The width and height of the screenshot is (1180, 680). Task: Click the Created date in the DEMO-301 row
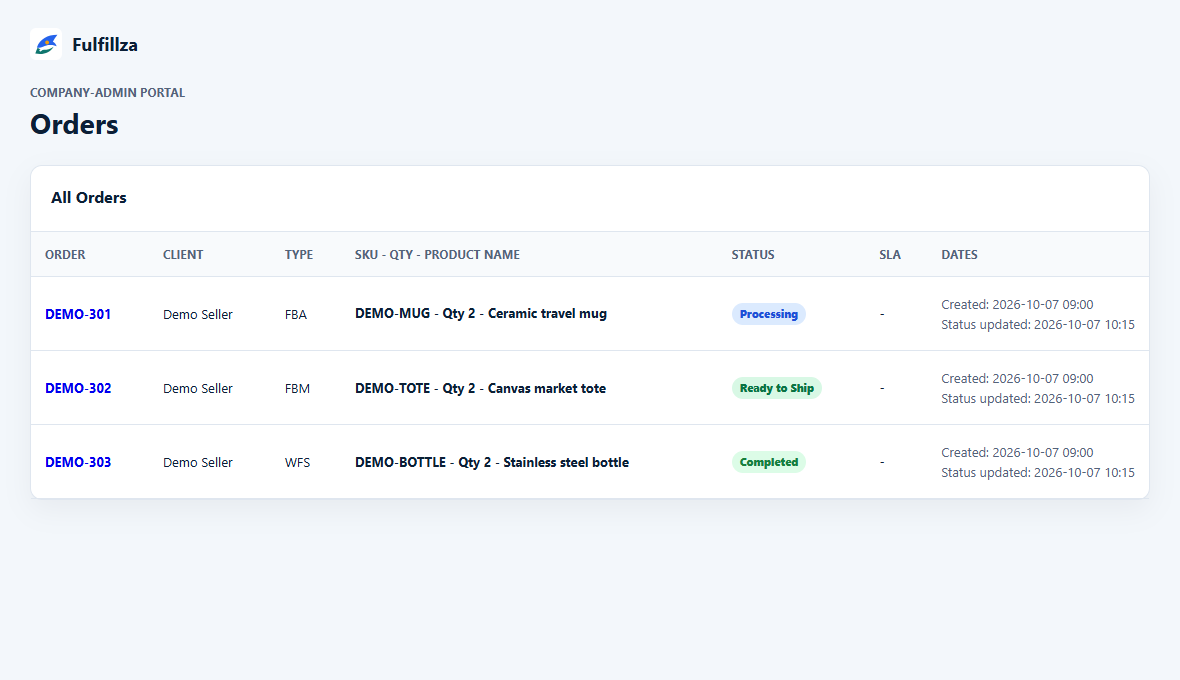[1017, 305]
